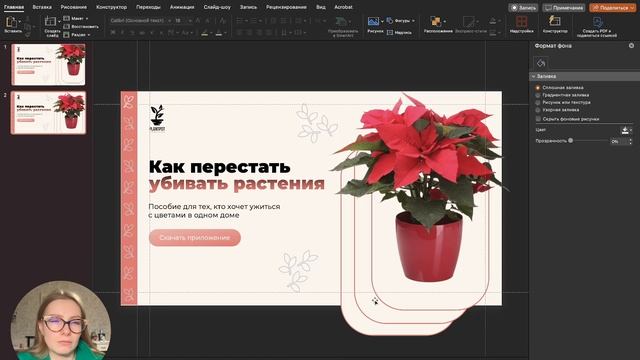Switch to the Вставка tab

pos(42,7)
